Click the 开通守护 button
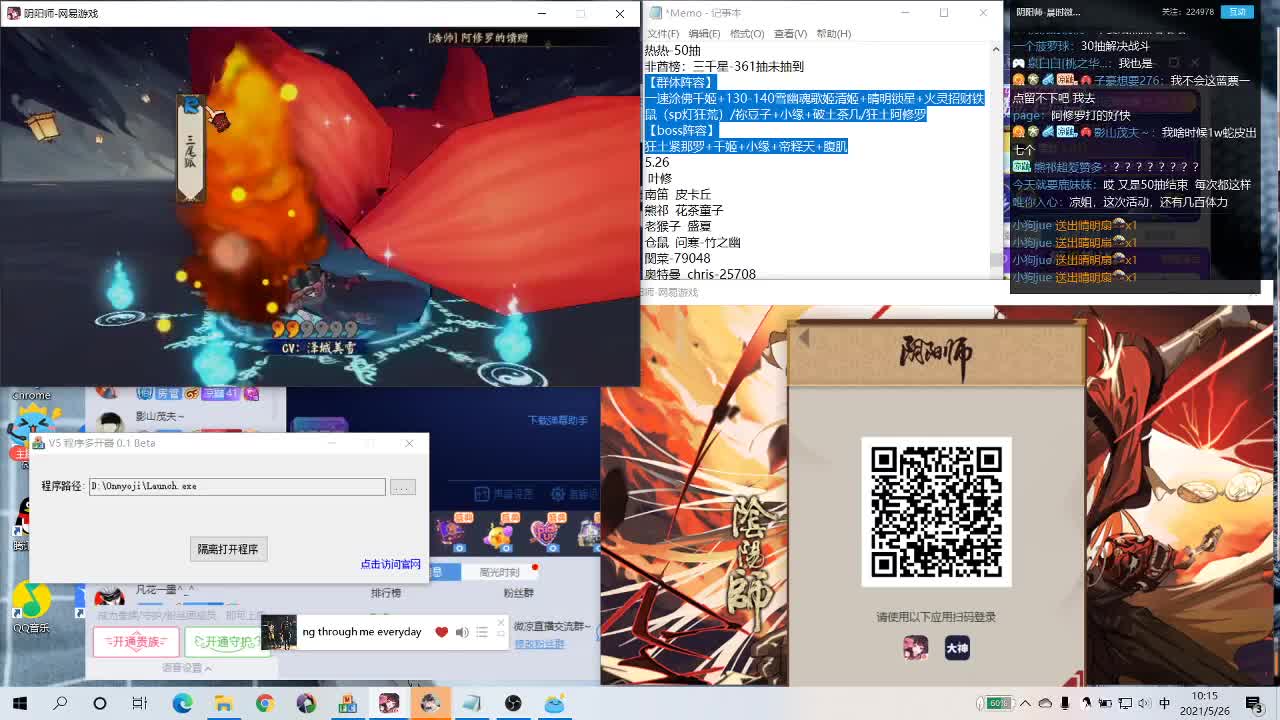The image size is (1280, 720). [x=227, y=642]
